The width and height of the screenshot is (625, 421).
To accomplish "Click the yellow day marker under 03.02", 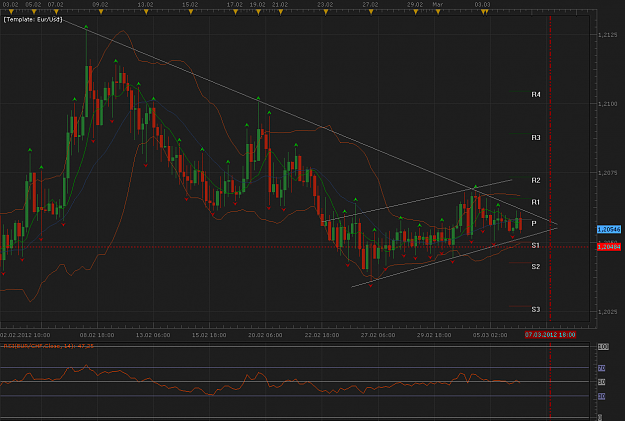I will click(x=11, y=12).
